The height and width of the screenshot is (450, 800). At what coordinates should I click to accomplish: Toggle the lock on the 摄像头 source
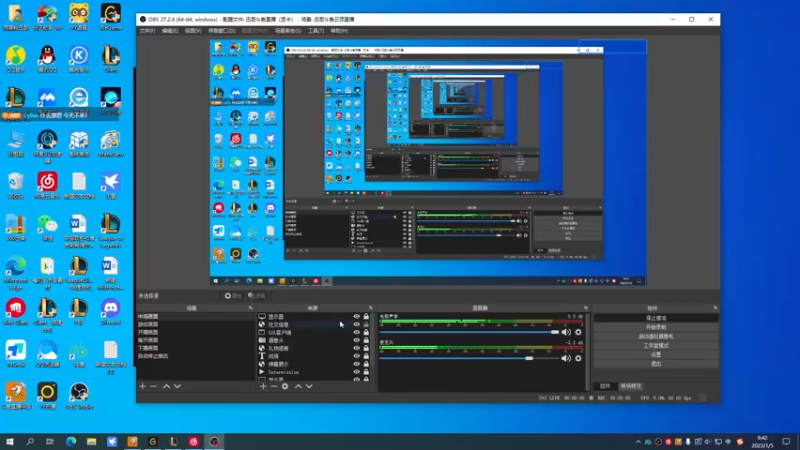[x=366, y=340]
